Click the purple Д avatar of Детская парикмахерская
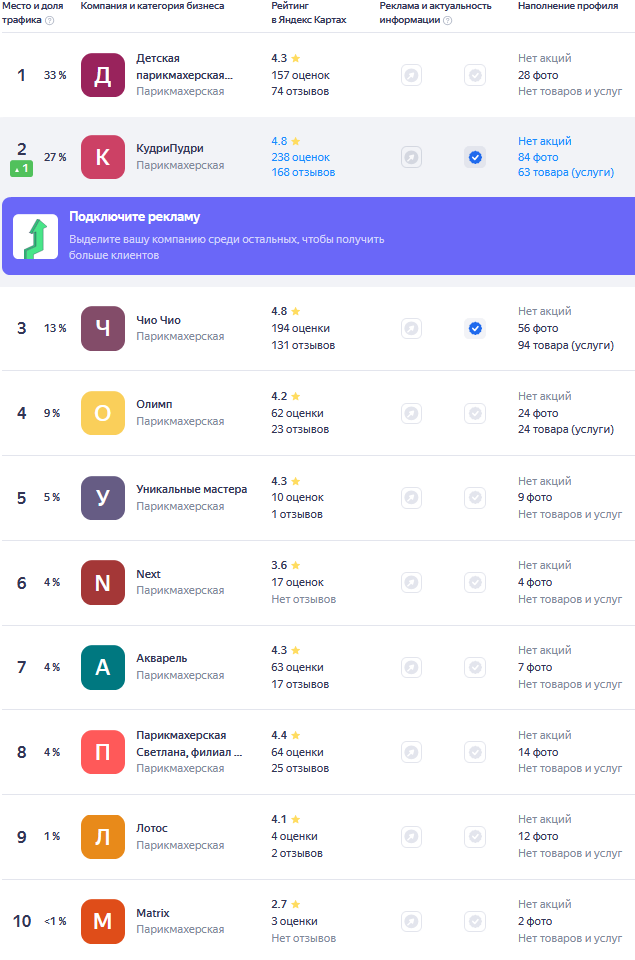 (103, 75)
